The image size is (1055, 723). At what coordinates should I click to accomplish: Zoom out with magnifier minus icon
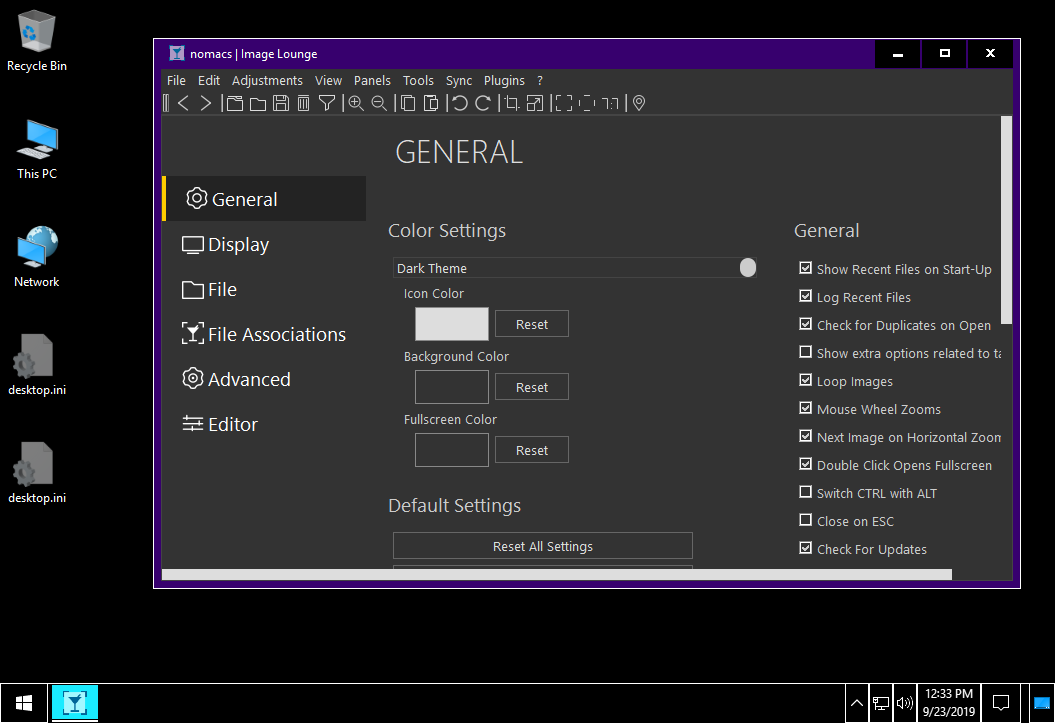379,103
